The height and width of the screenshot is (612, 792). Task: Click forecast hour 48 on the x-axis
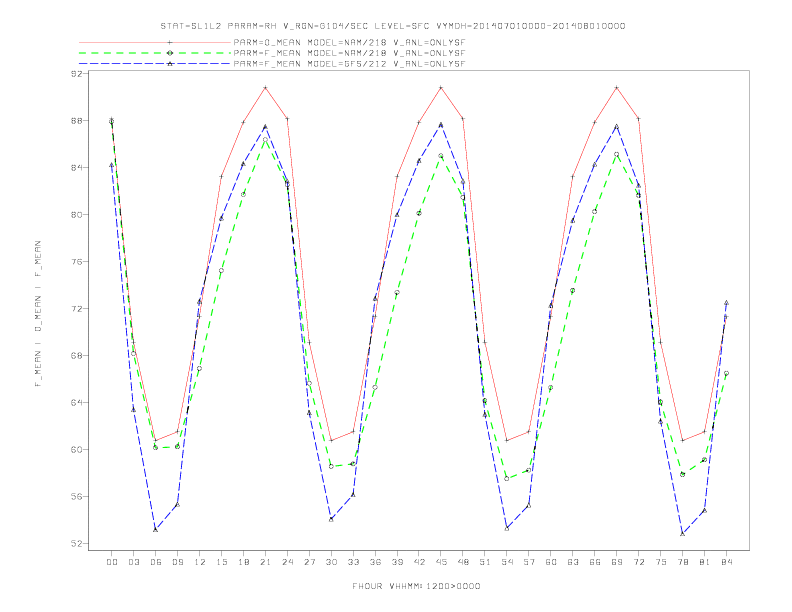[x=463, y=562]
